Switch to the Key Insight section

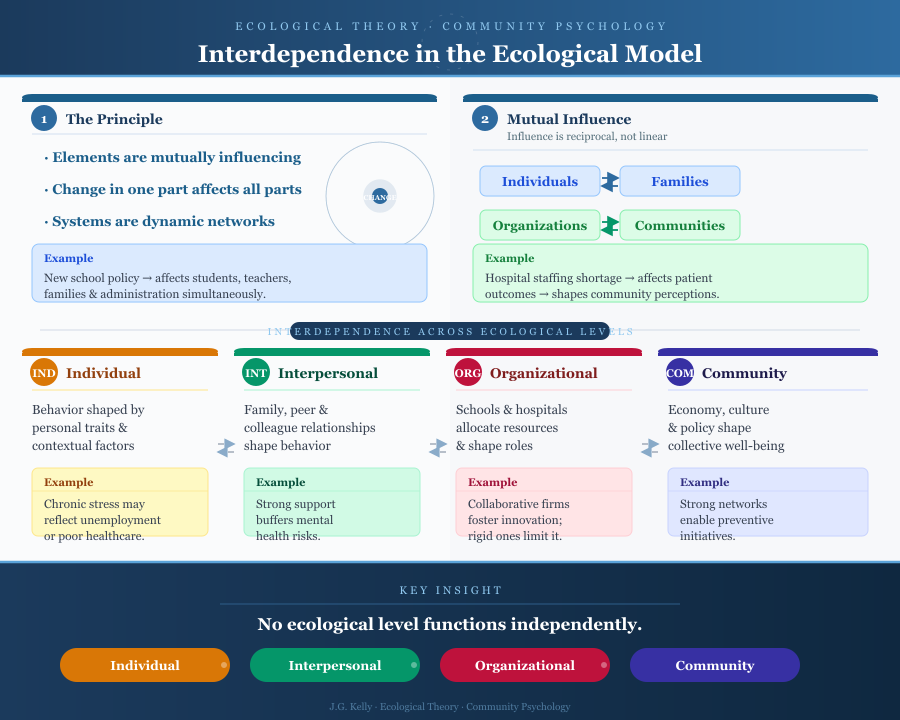[x=450, y=590]
